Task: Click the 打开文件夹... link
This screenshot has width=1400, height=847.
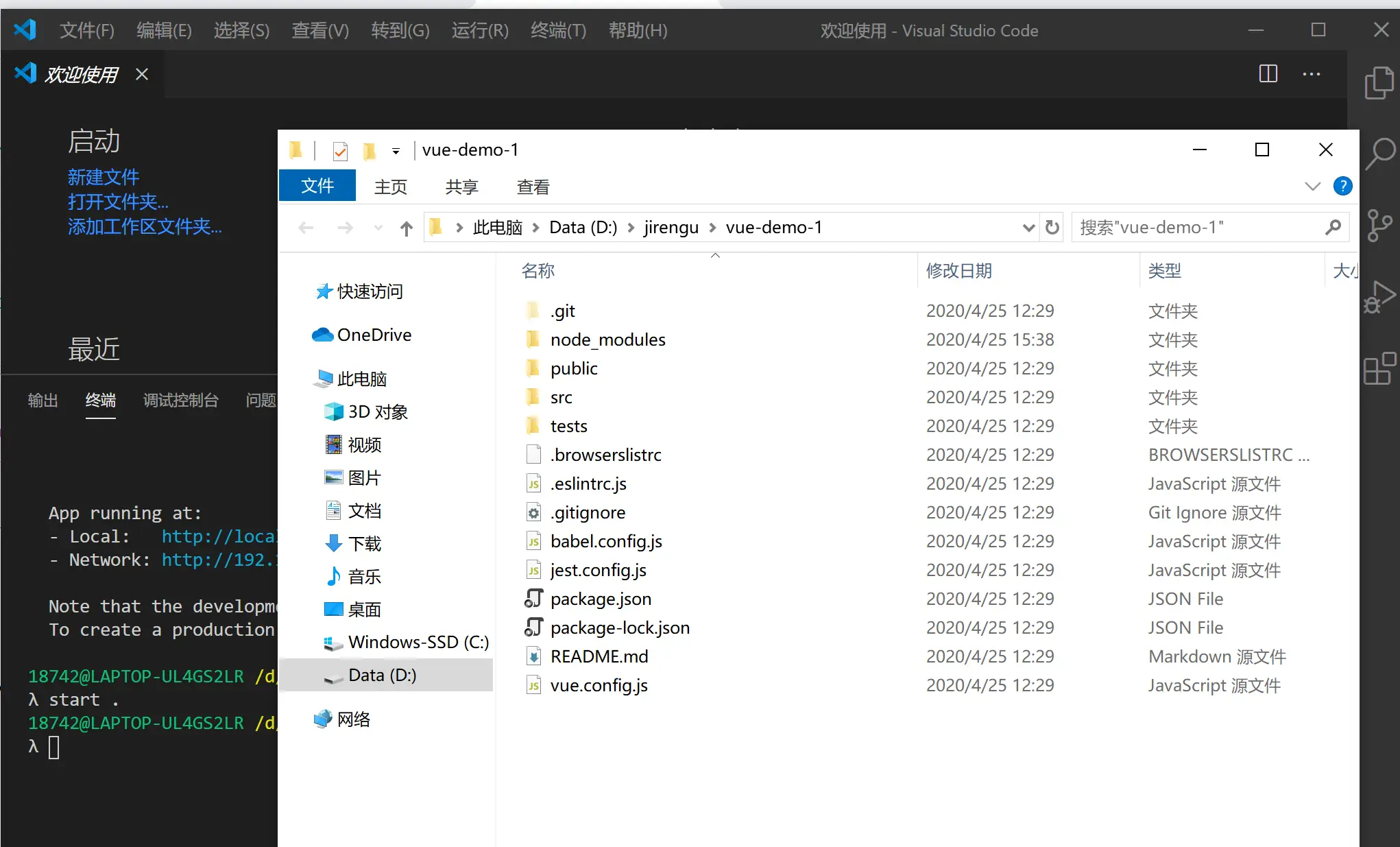Action: point(118,202)
